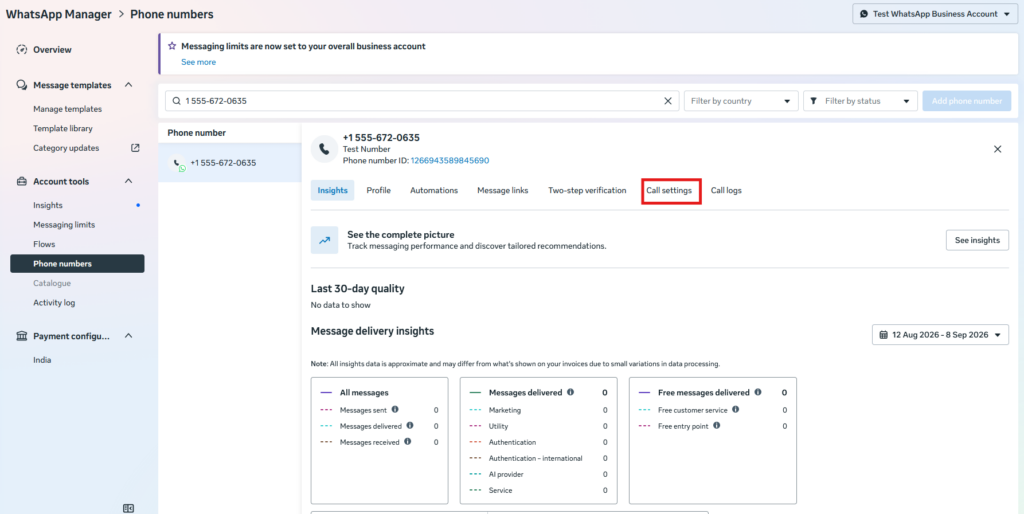Select +1 555-672-0635 row in list
Viewport: 1024px width, 514px height.
coord(229,163)
